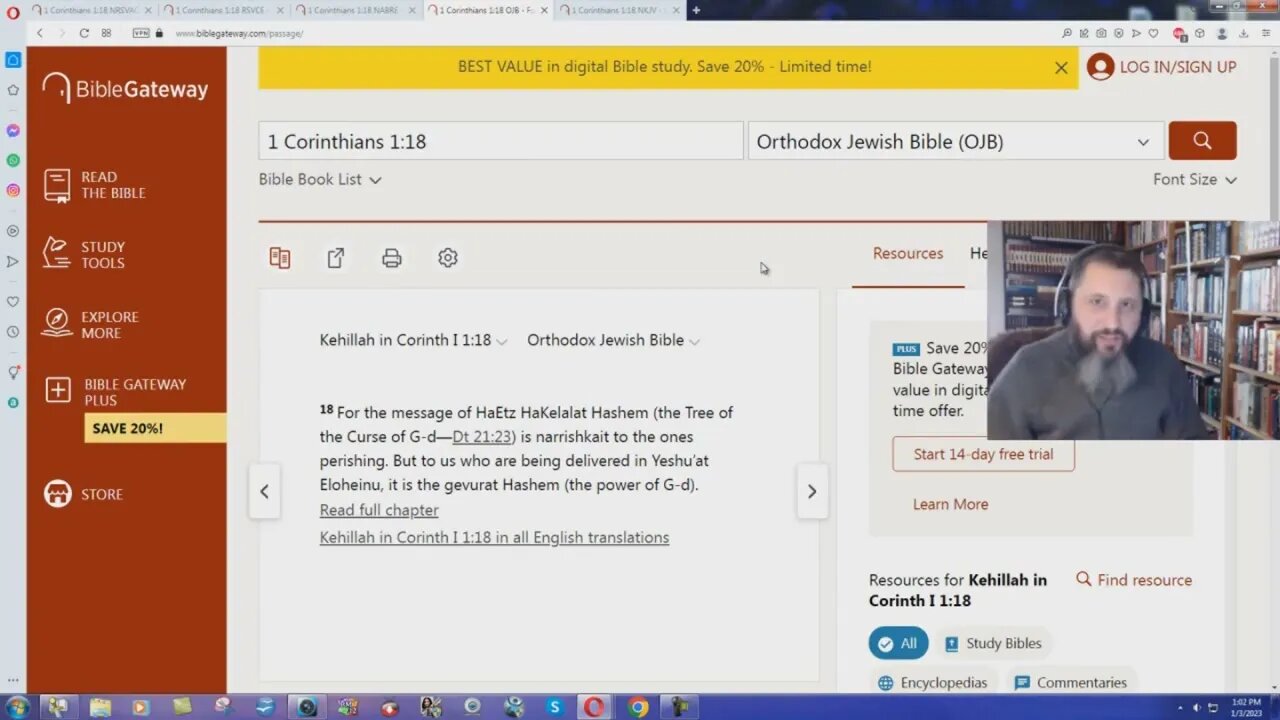Click the share passage icon
Image resolution: width=1280 pixels, height=720 pixels.
click(336, 258)
